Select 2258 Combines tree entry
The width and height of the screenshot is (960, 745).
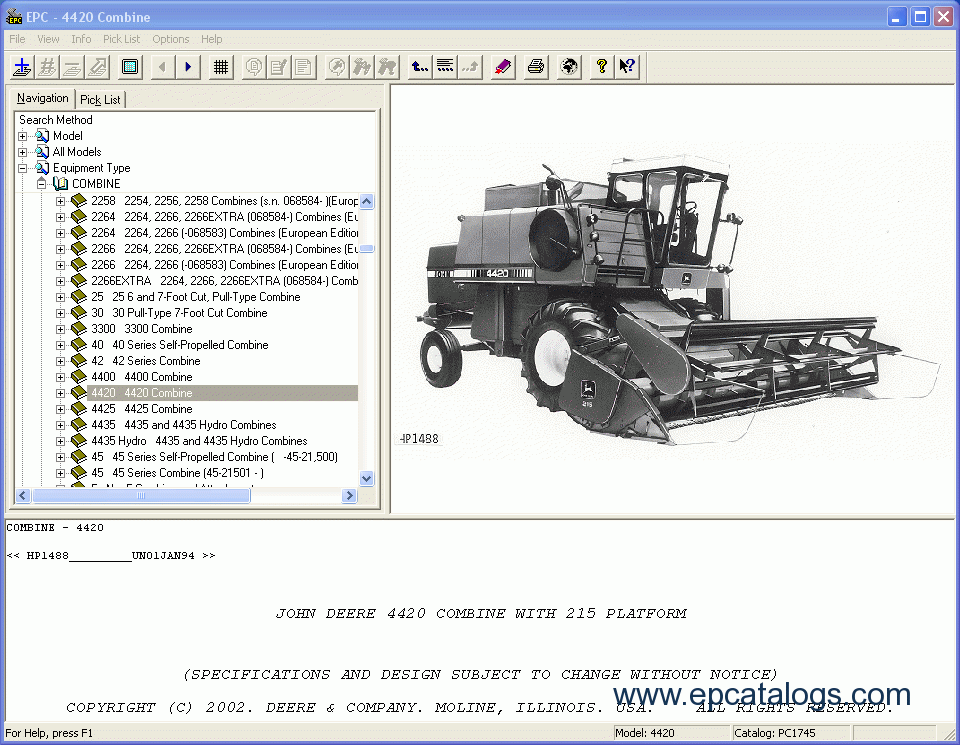pyautogui.click(x=224, y=201)
